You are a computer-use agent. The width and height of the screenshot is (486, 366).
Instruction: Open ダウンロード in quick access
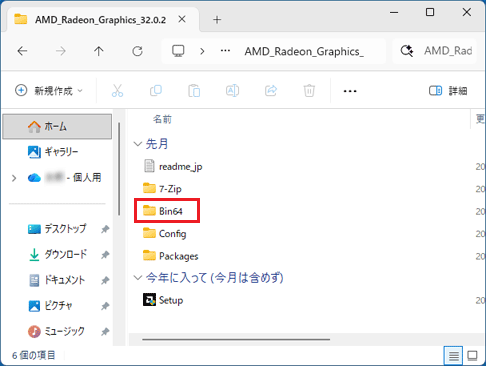57,254
